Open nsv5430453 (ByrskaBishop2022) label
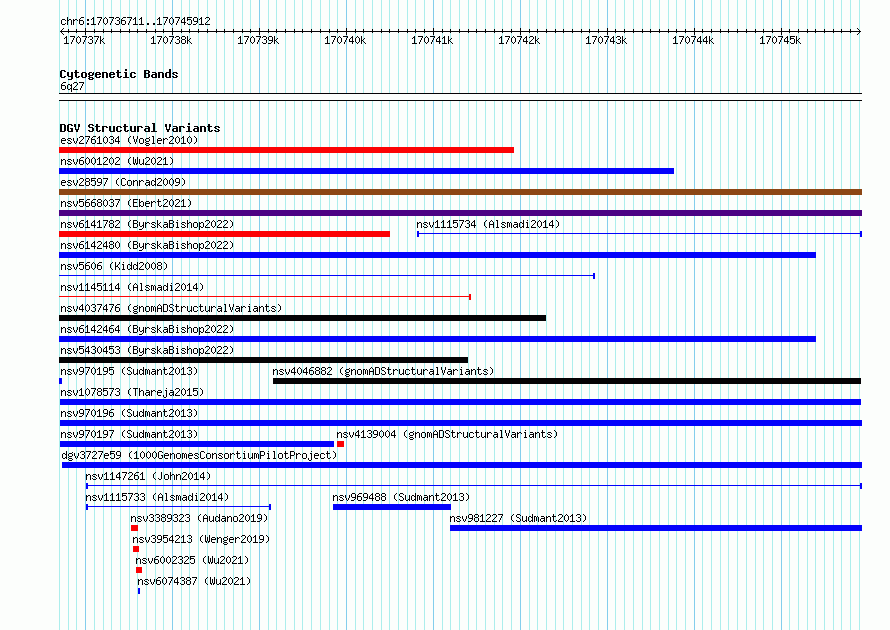The width and height of the screenshot is (890, 630). tap(147, 350)
